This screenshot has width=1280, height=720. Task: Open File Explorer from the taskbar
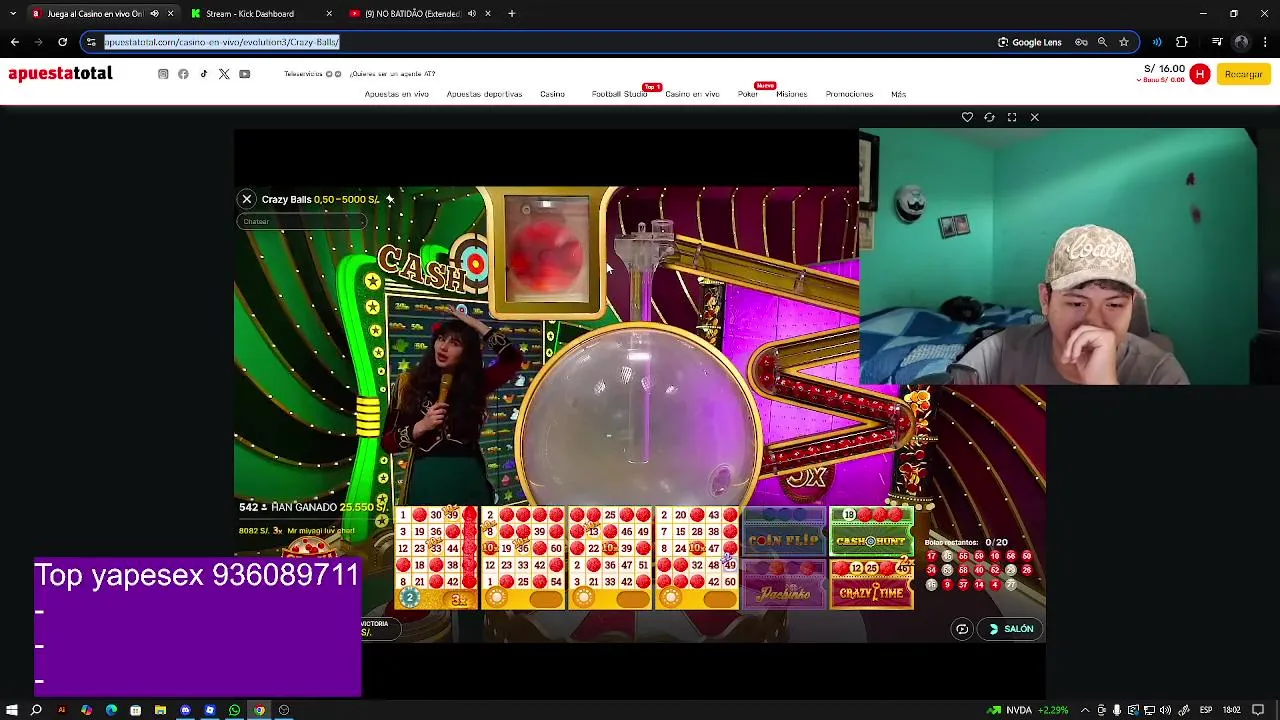pos(160,710)
